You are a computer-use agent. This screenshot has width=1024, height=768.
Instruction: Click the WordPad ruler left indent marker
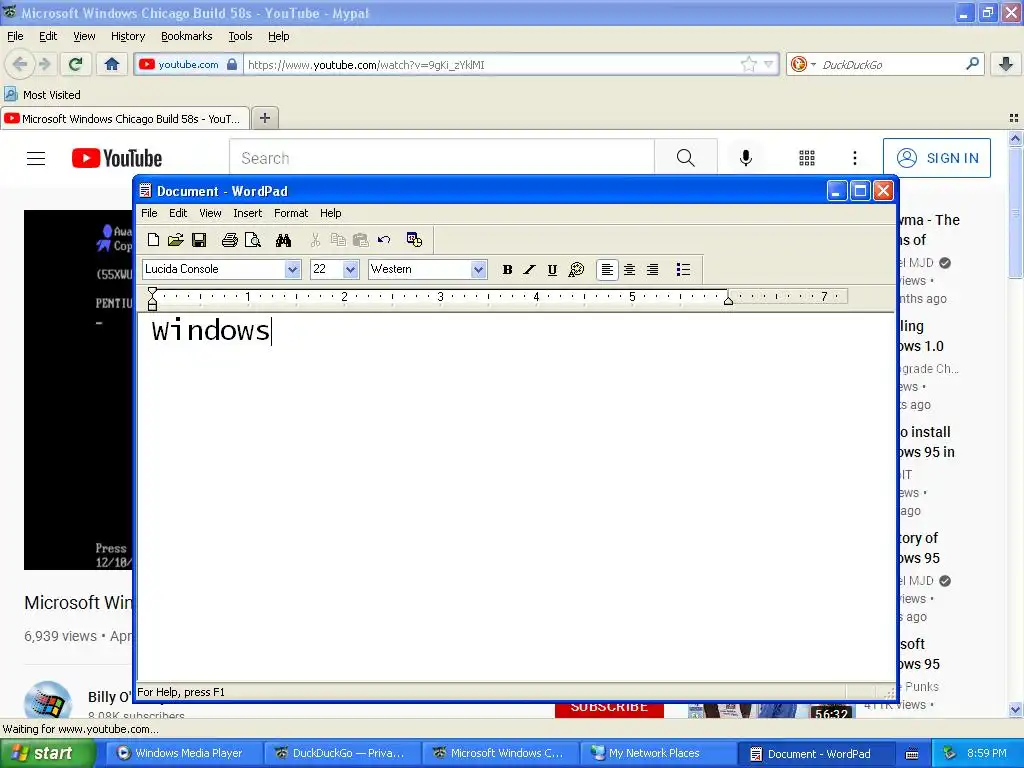click(152, 298)
